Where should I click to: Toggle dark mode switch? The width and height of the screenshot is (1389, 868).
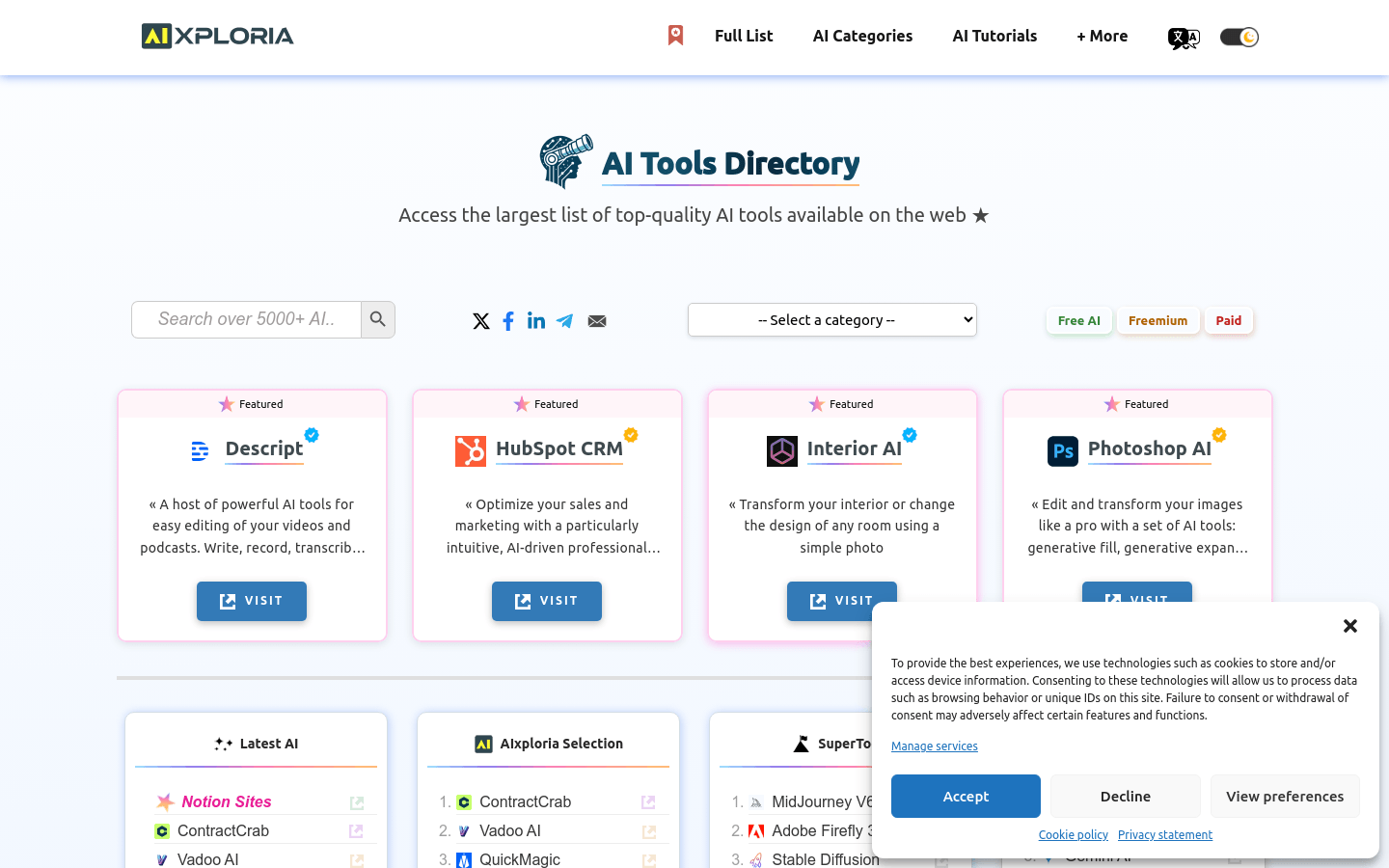(x=1239, y=37)
